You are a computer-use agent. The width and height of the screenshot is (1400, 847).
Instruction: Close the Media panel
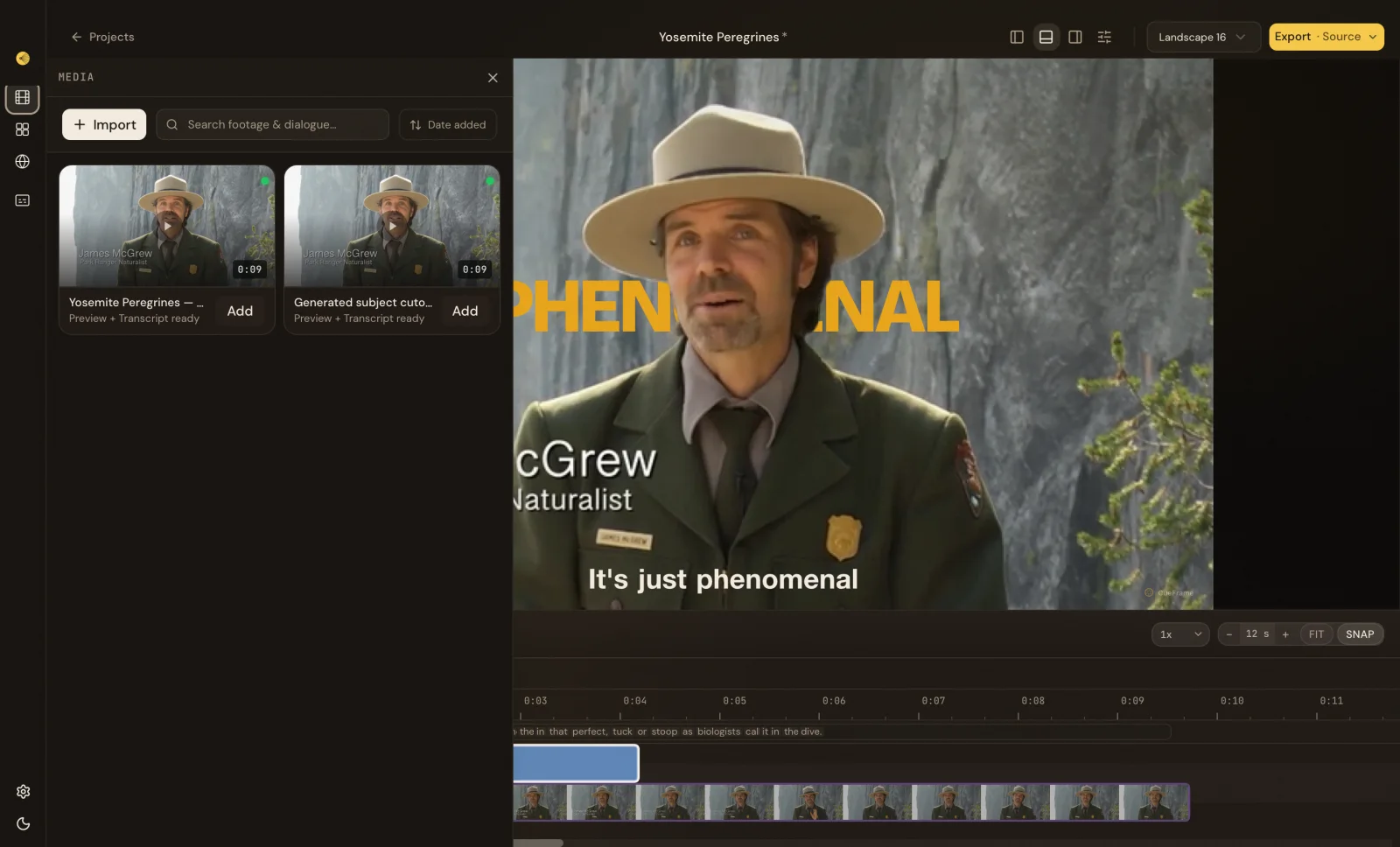(x=493, y=78)
